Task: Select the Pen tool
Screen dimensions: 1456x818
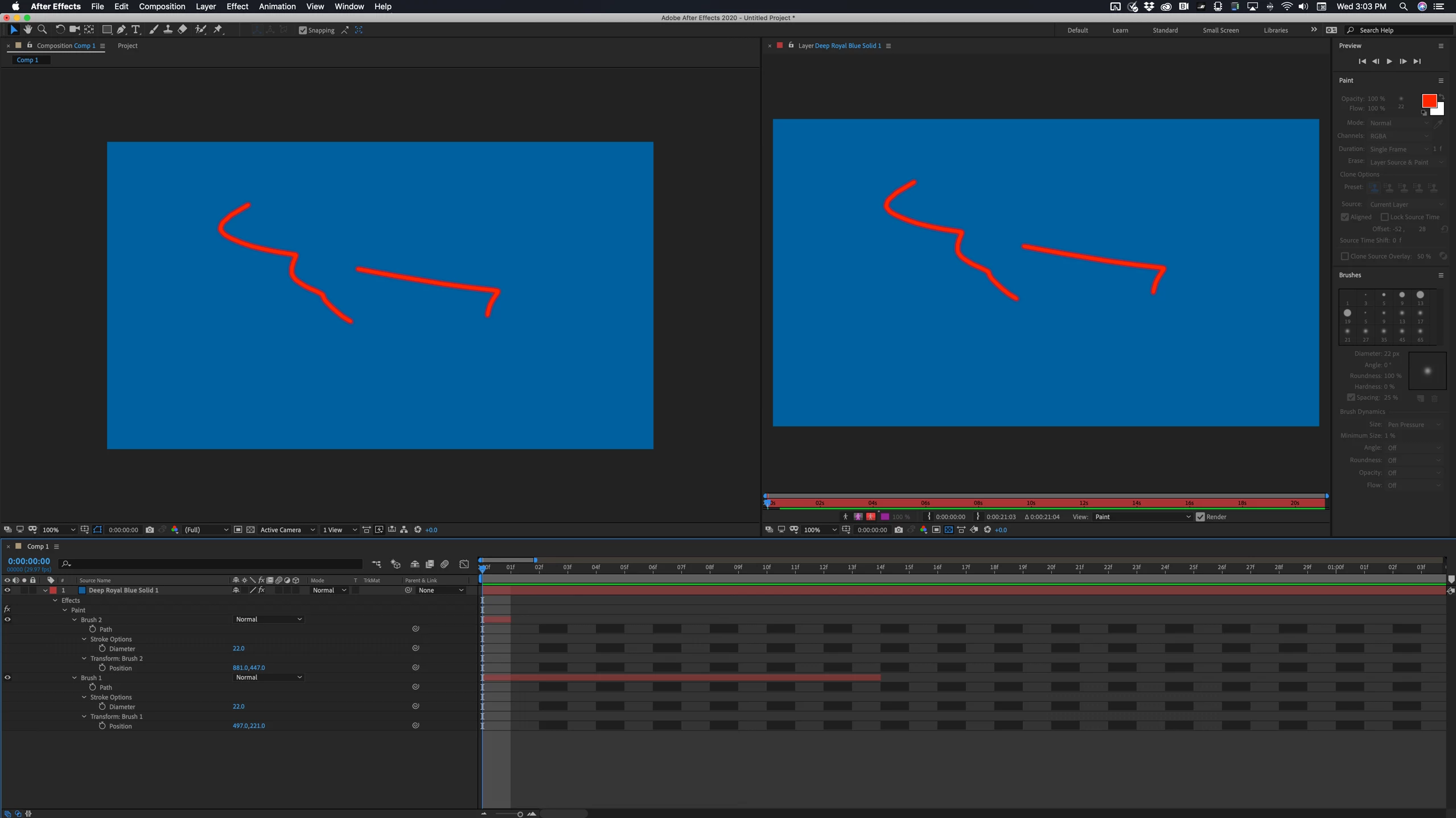Action: 121,30
